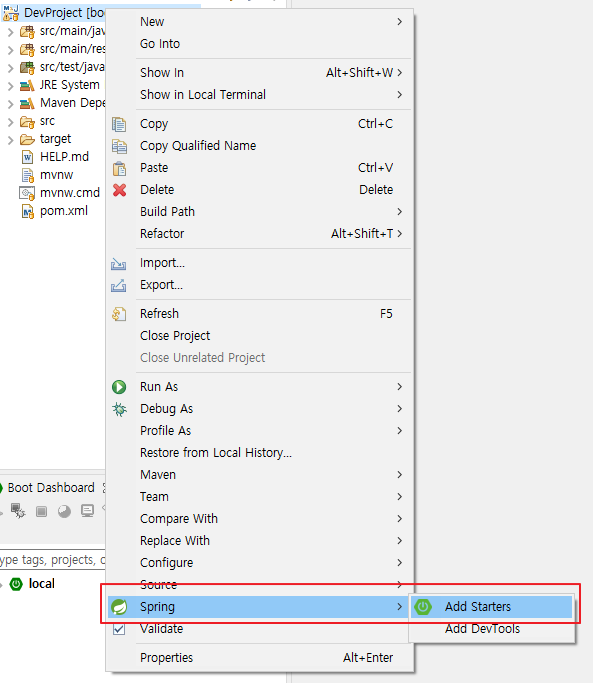Screen dimensions: 593x683
Task: Click the src folder icon
Action: pos(27,122)
